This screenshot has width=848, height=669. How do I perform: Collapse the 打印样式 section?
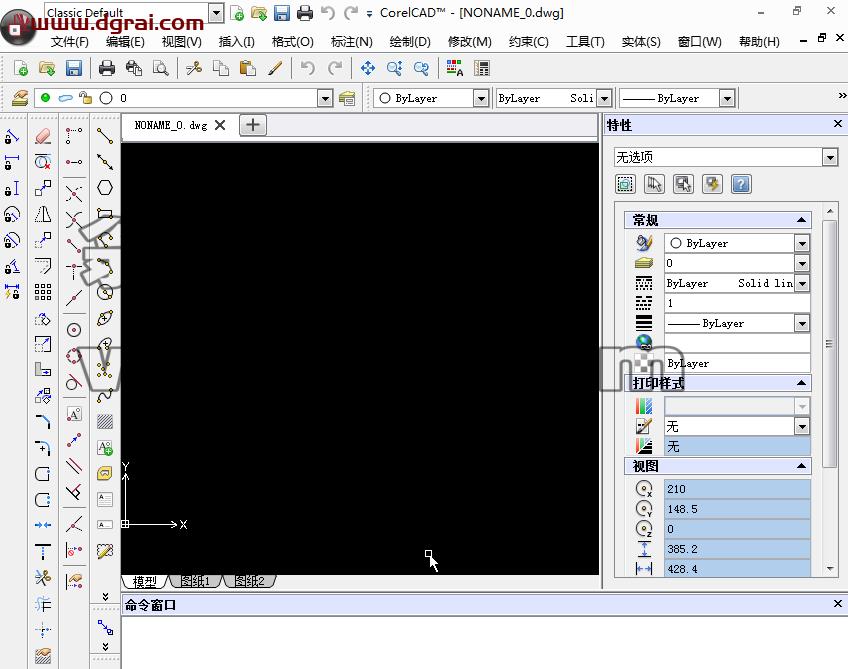[801, 383]
